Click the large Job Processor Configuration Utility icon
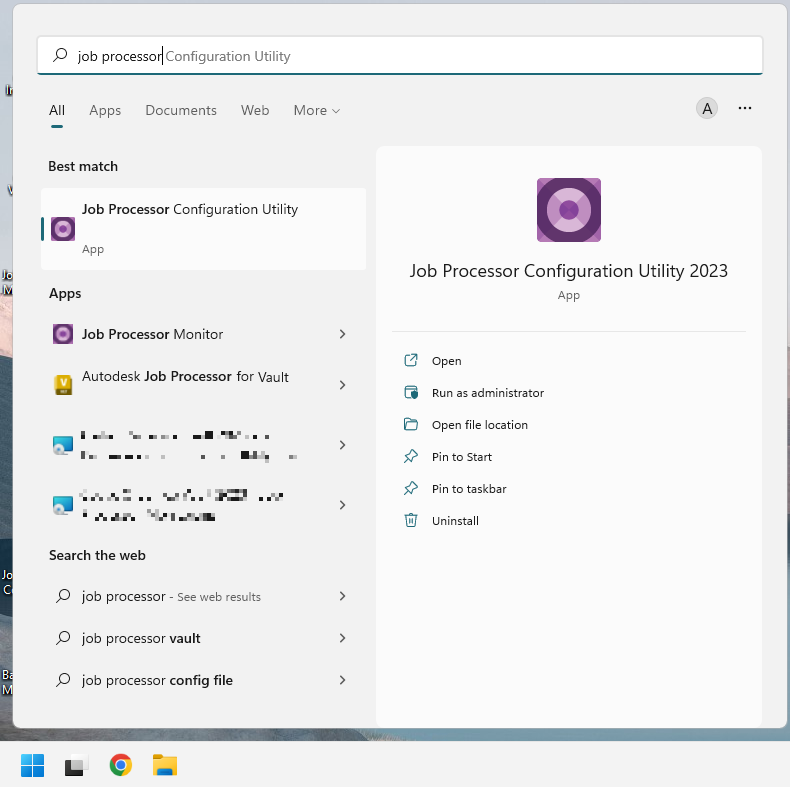This screenshot has height=787, width=790. [569, 210]
